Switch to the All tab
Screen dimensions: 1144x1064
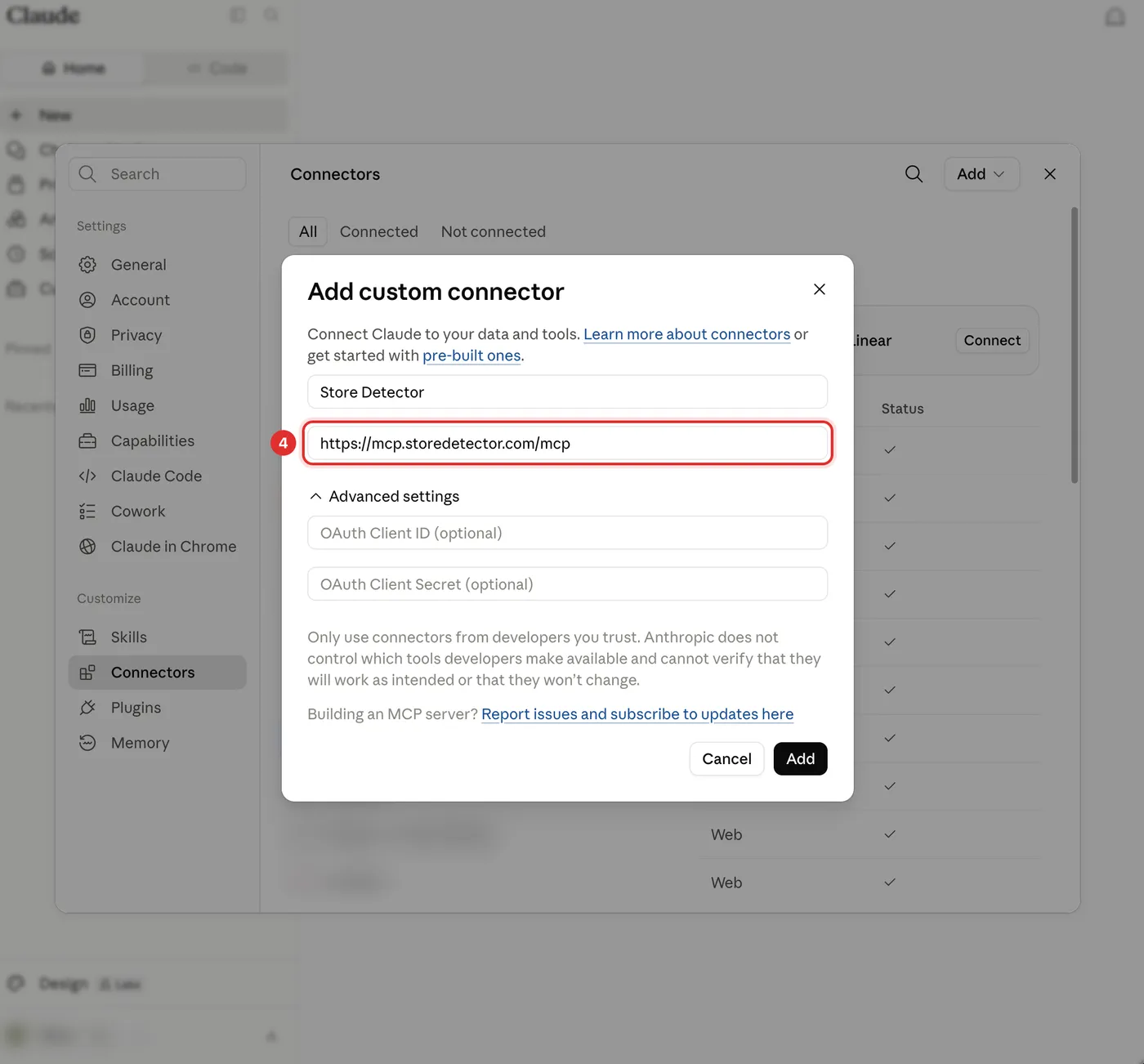pyautogui.click(x=308, y=232)
